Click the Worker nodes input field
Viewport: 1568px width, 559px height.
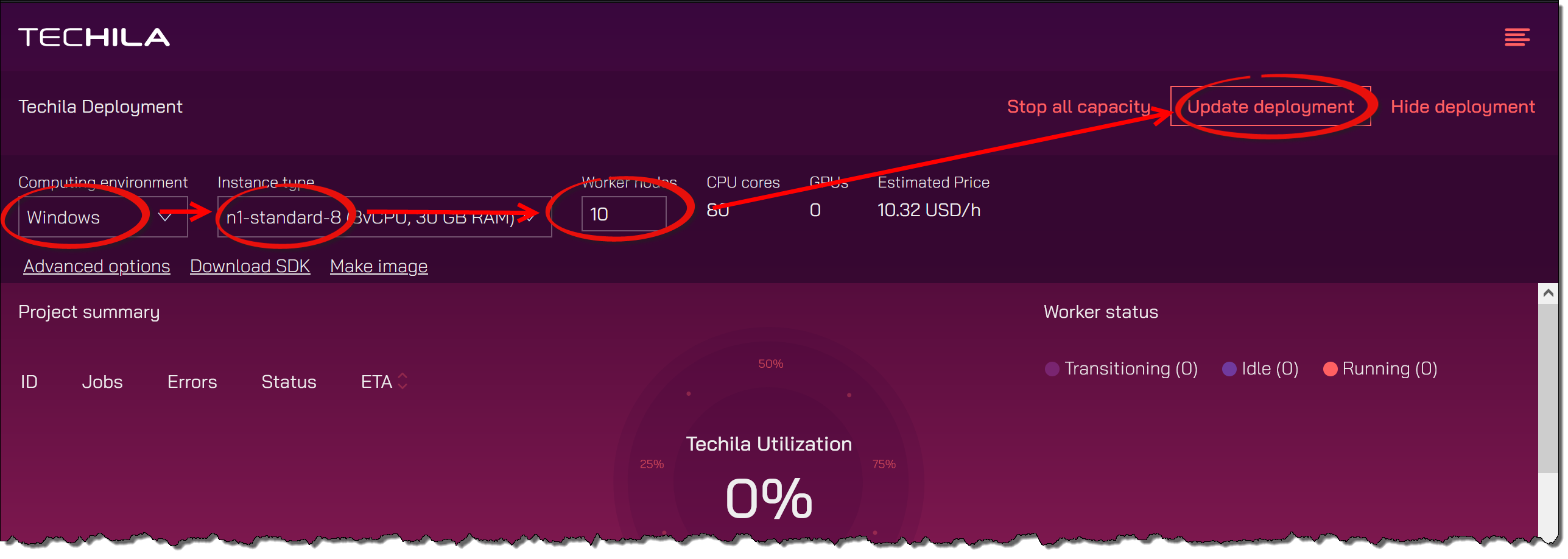[623, 214]
